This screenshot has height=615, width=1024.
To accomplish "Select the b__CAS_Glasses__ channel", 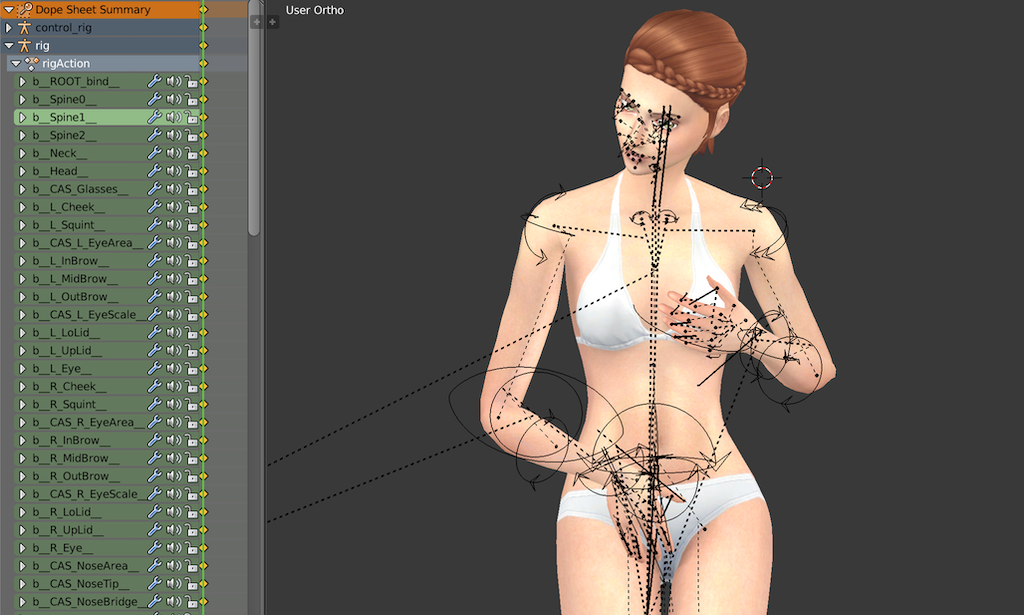I will 81,189.
